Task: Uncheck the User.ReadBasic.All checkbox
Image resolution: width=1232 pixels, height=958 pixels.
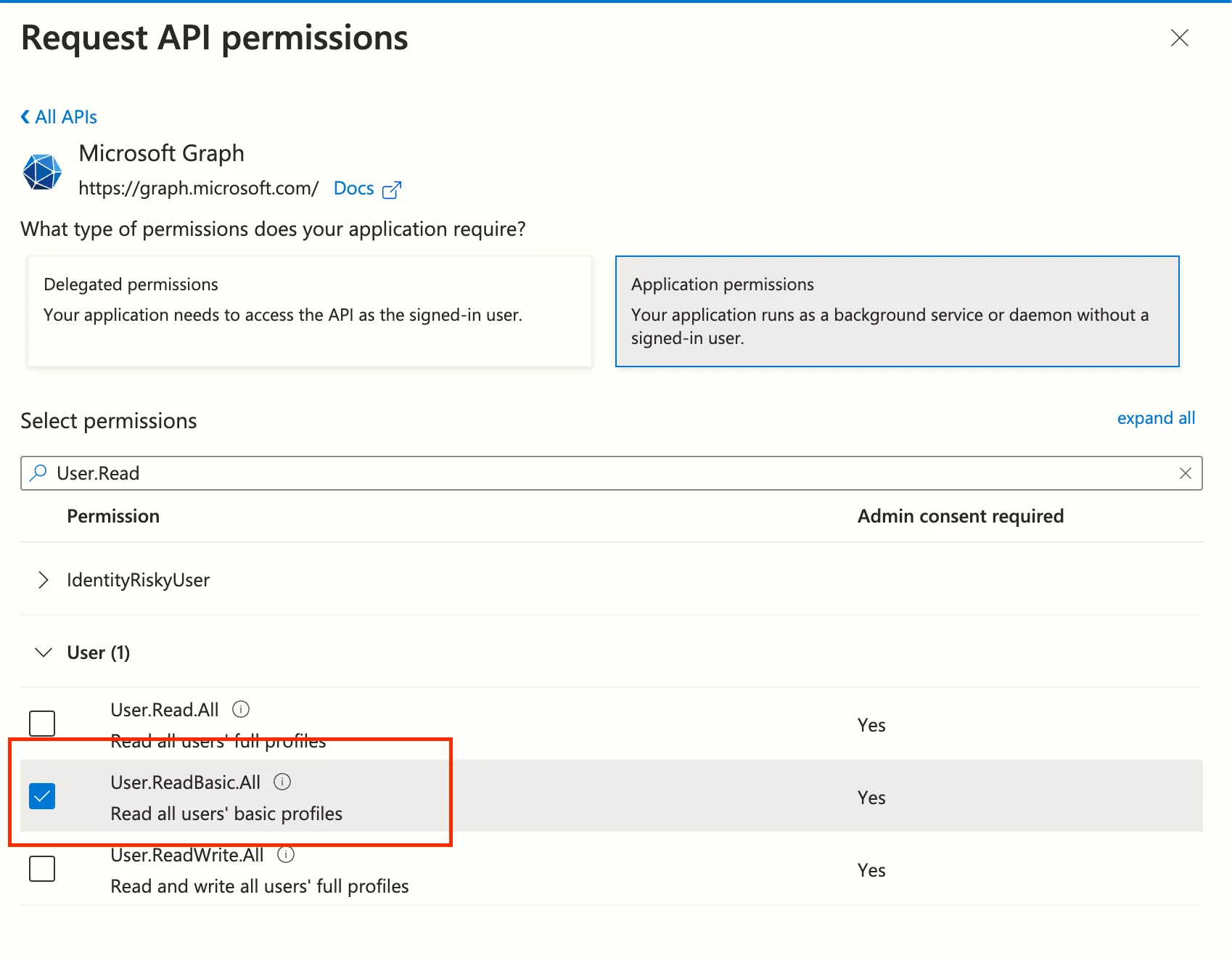Action: click(42, 795)
